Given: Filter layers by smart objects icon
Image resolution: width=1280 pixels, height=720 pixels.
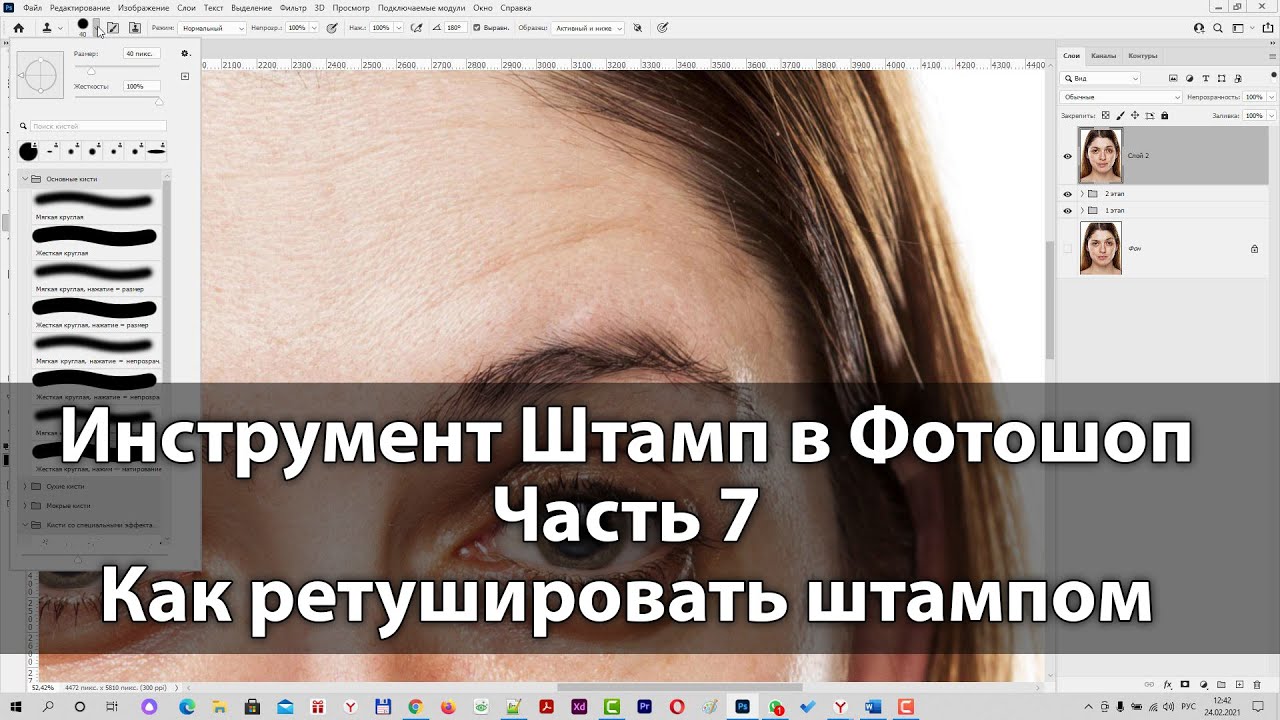Looking at the screenshot, I should [1239, 78].
